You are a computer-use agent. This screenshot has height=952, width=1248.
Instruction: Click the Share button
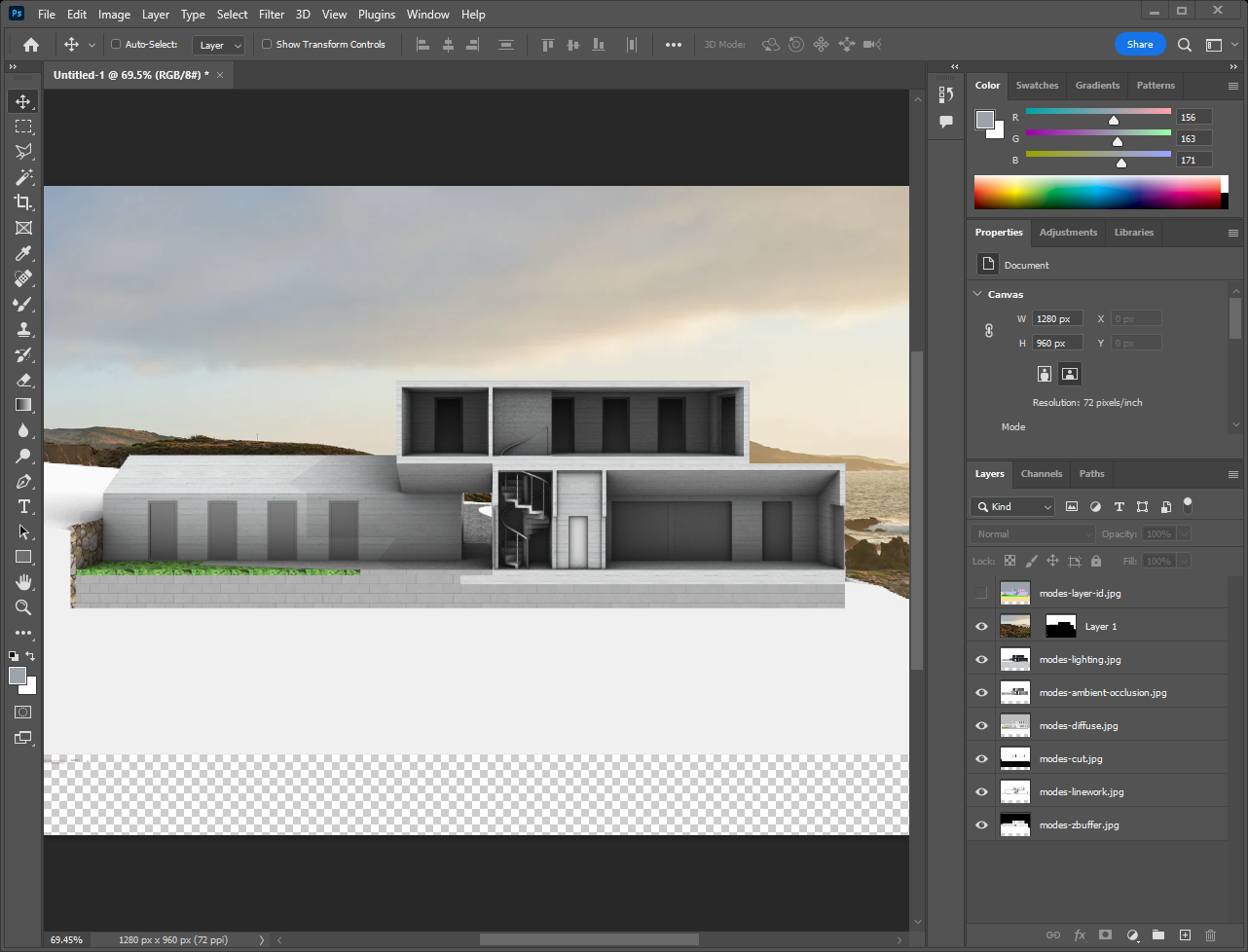click(x=1139, y=45)
